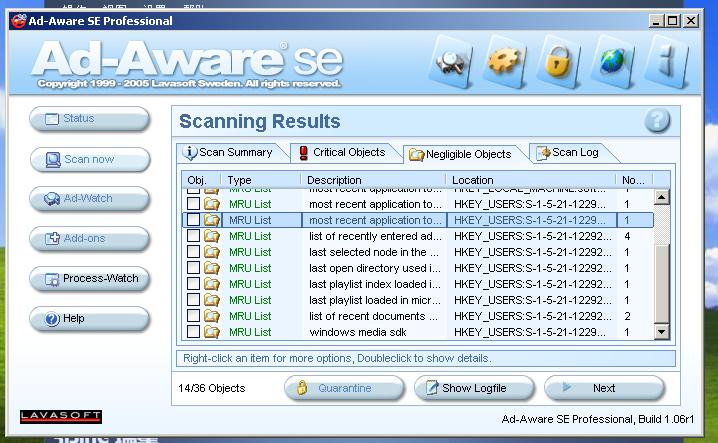Sort by the Type column header
The width and height of the screenshot is (718, 443).
pos(261,180)
